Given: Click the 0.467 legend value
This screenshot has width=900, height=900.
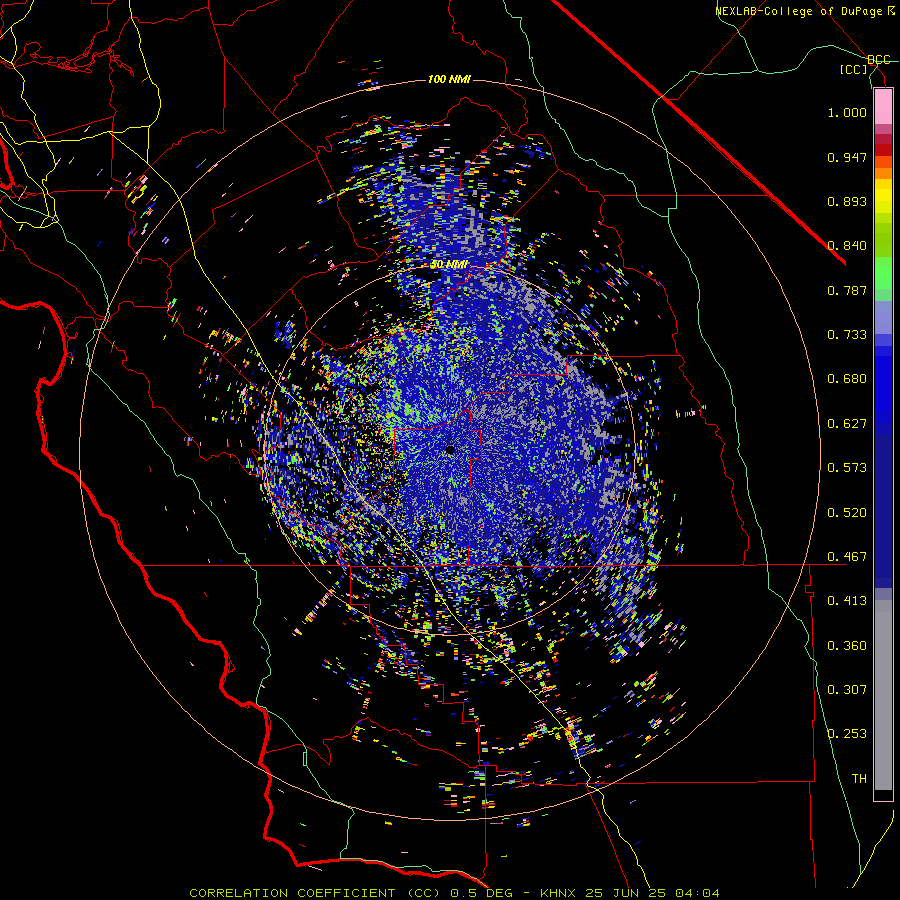Looking at the screenshot, I should point(847,557).
